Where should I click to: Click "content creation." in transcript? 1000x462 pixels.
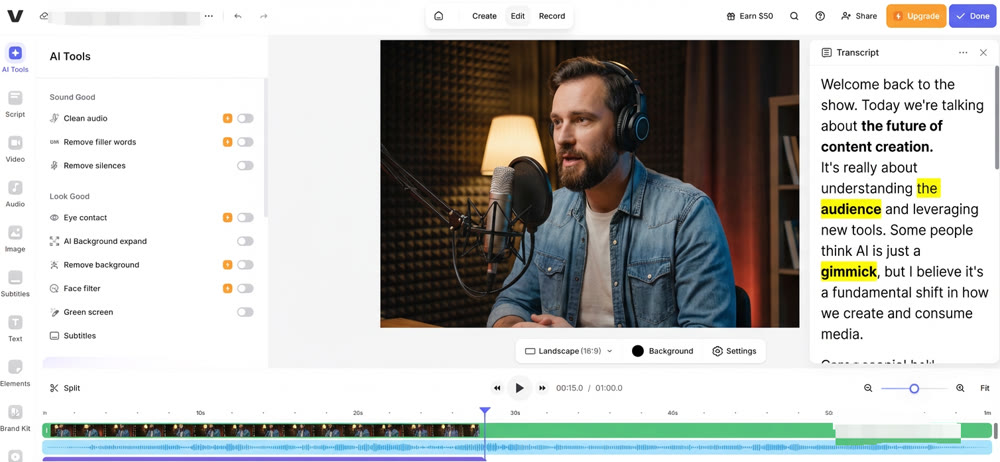(x=877, y=146)
